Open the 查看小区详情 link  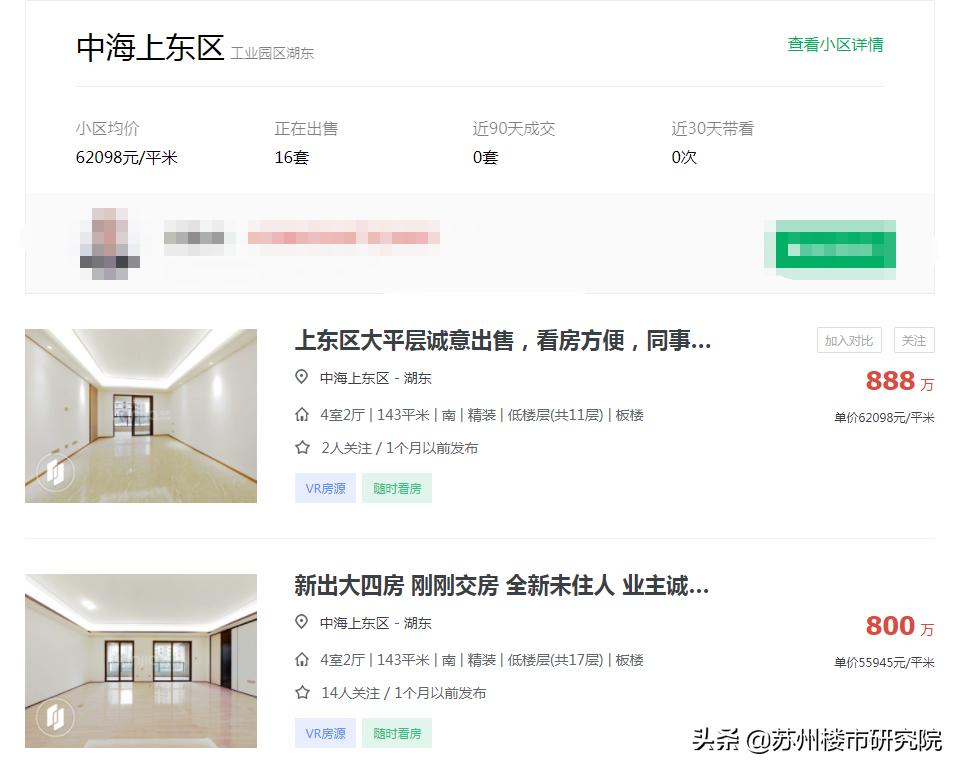tap(837, 45)
